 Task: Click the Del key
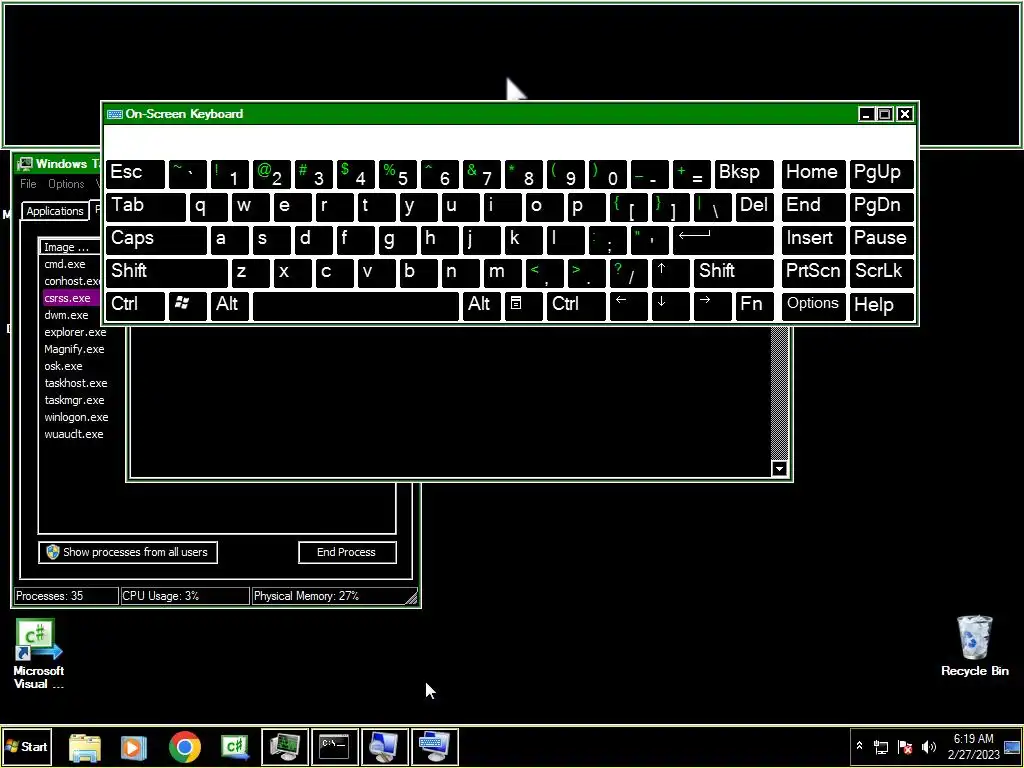coord(754,206)
